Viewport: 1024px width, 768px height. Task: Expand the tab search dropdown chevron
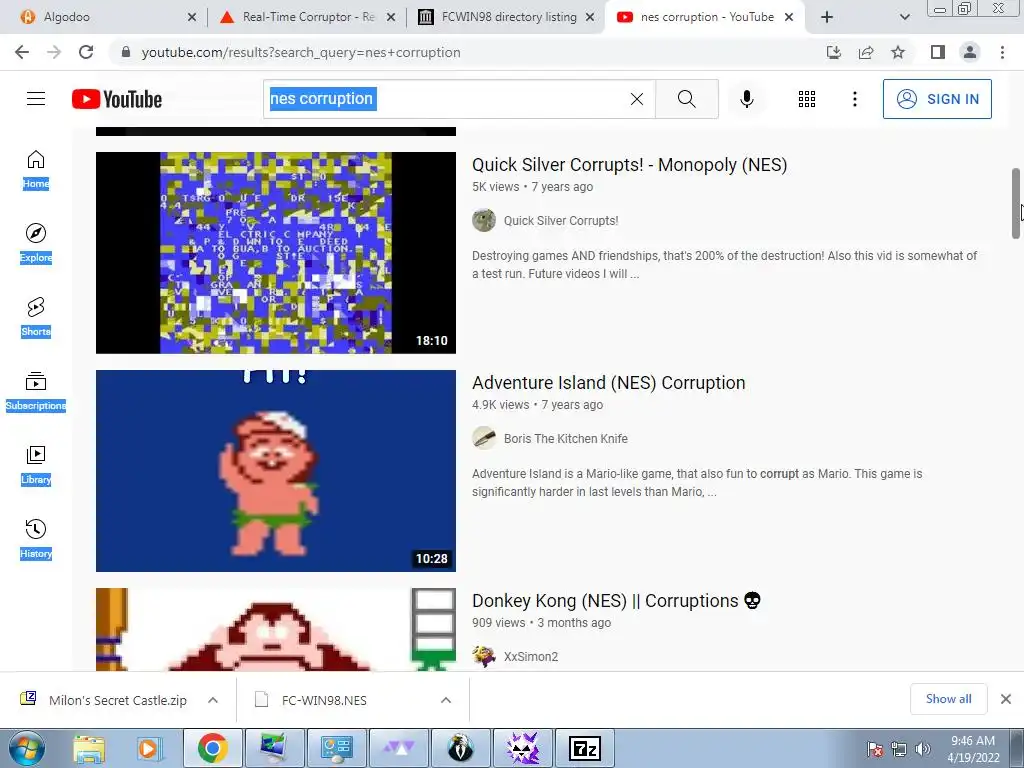[904, 17]
